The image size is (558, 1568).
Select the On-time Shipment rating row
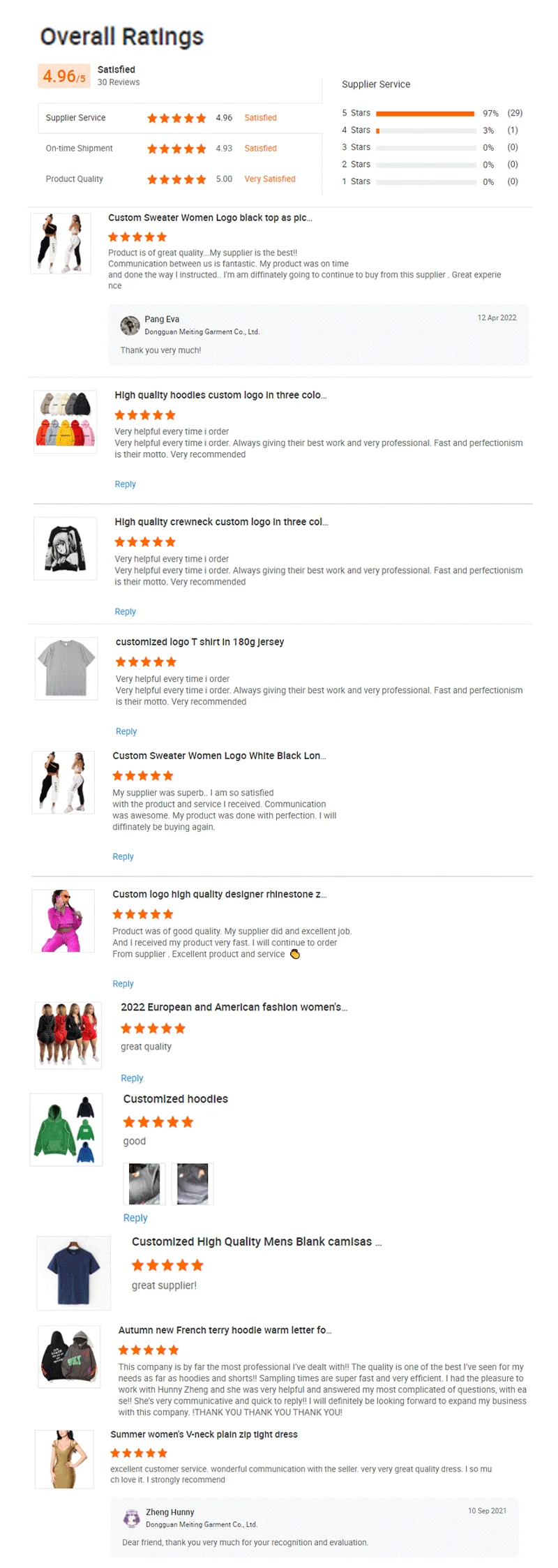coord(179,149)
